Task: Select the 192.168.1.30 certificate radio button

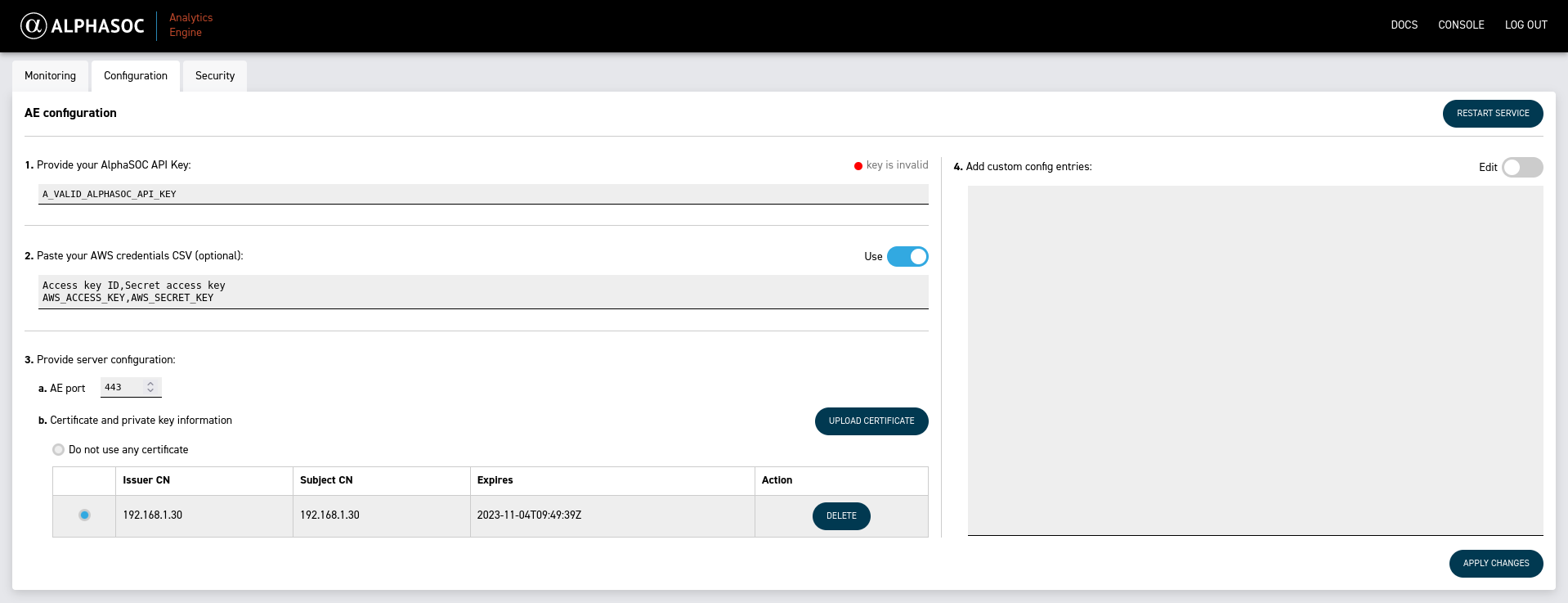Action: click(x=84, y=515)
